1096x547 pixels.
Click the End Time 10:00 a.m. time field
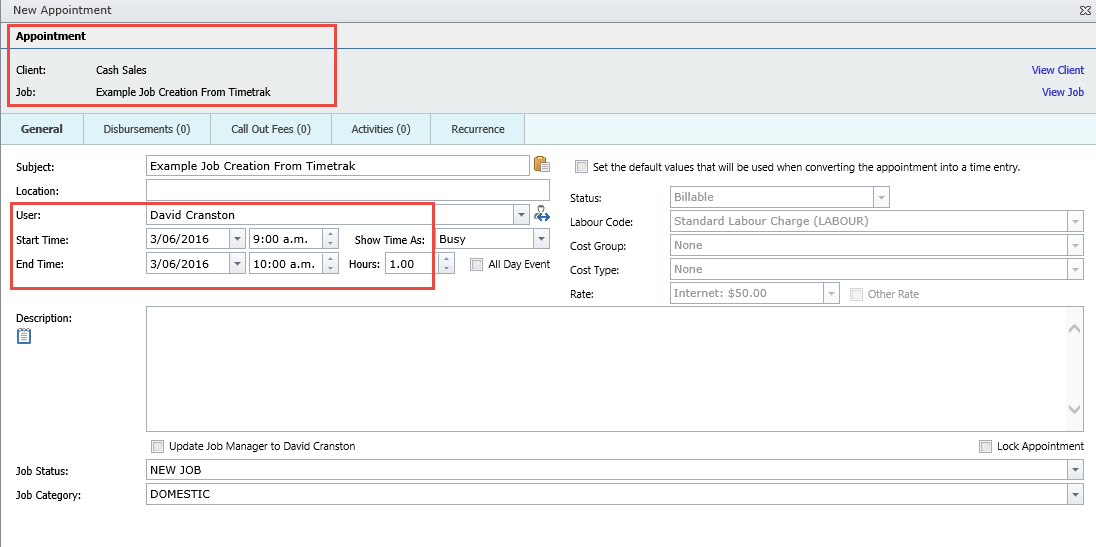coord(286,263)
